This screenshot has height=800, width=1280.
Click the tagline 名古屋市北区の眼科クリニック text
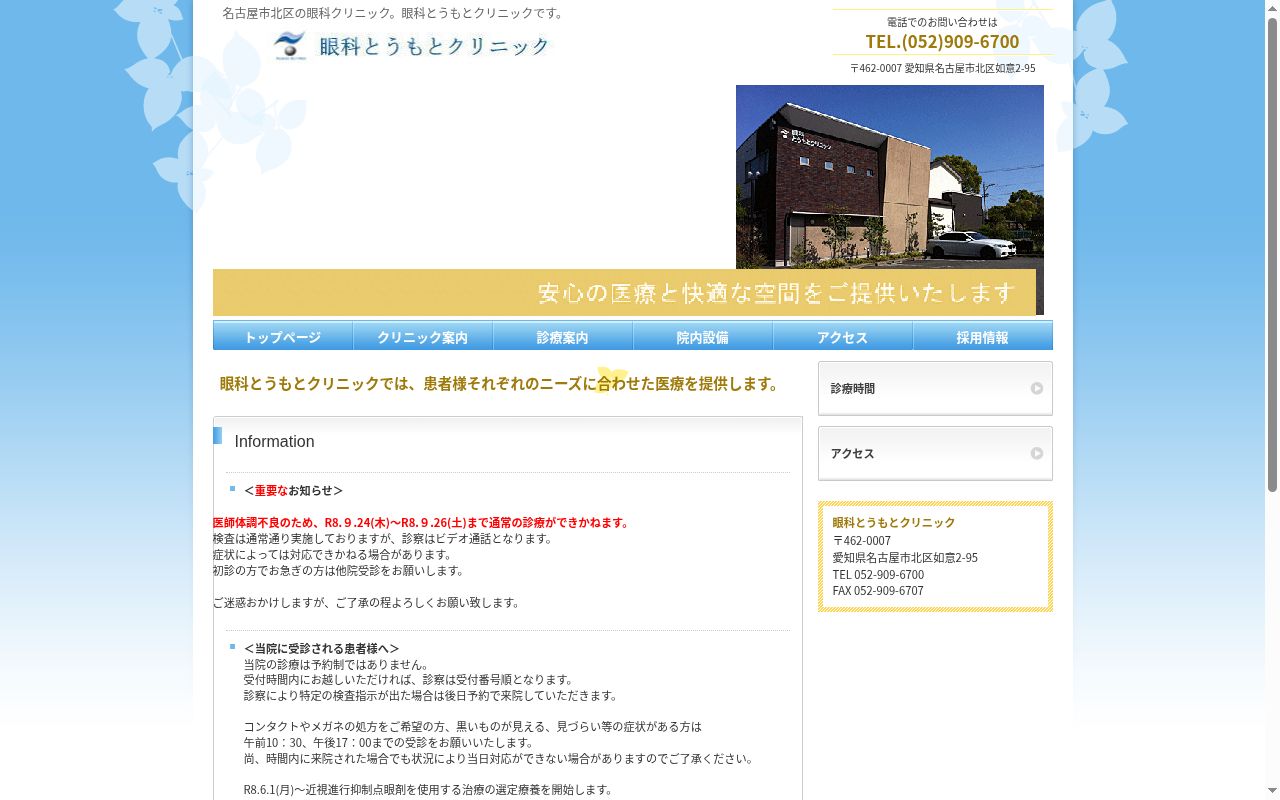point(395,13)
